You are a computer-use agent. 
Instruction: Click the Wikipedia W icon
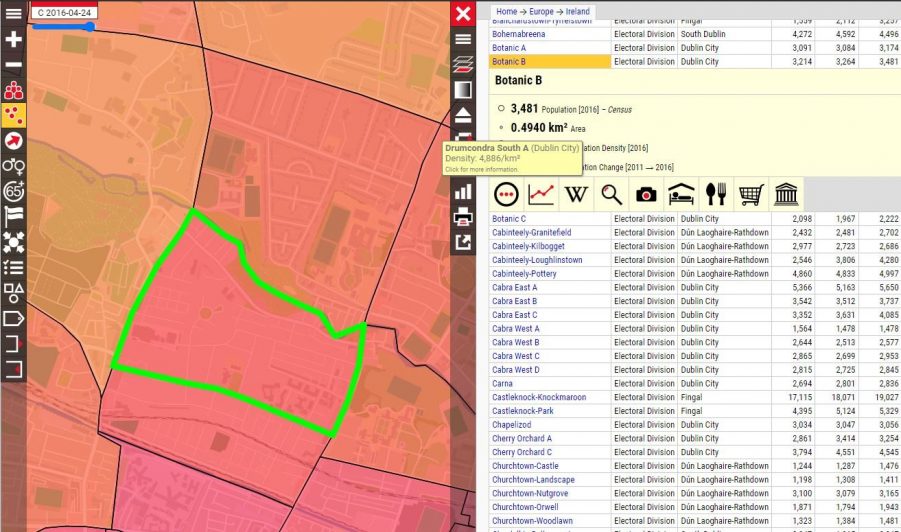click(576, 194)
